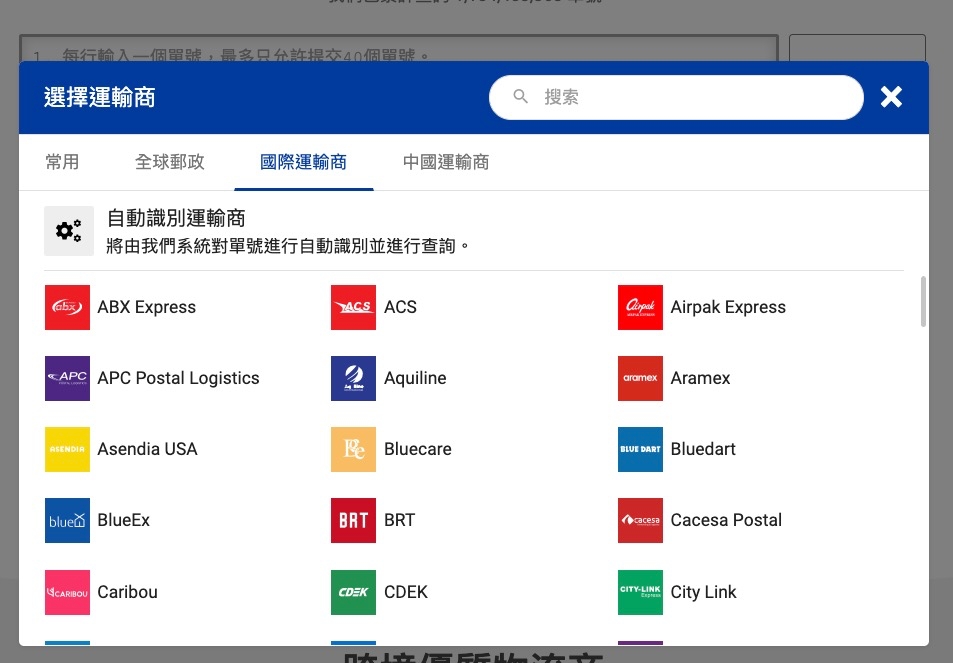Click the yellow Asendia USA logo

[67, 449]
